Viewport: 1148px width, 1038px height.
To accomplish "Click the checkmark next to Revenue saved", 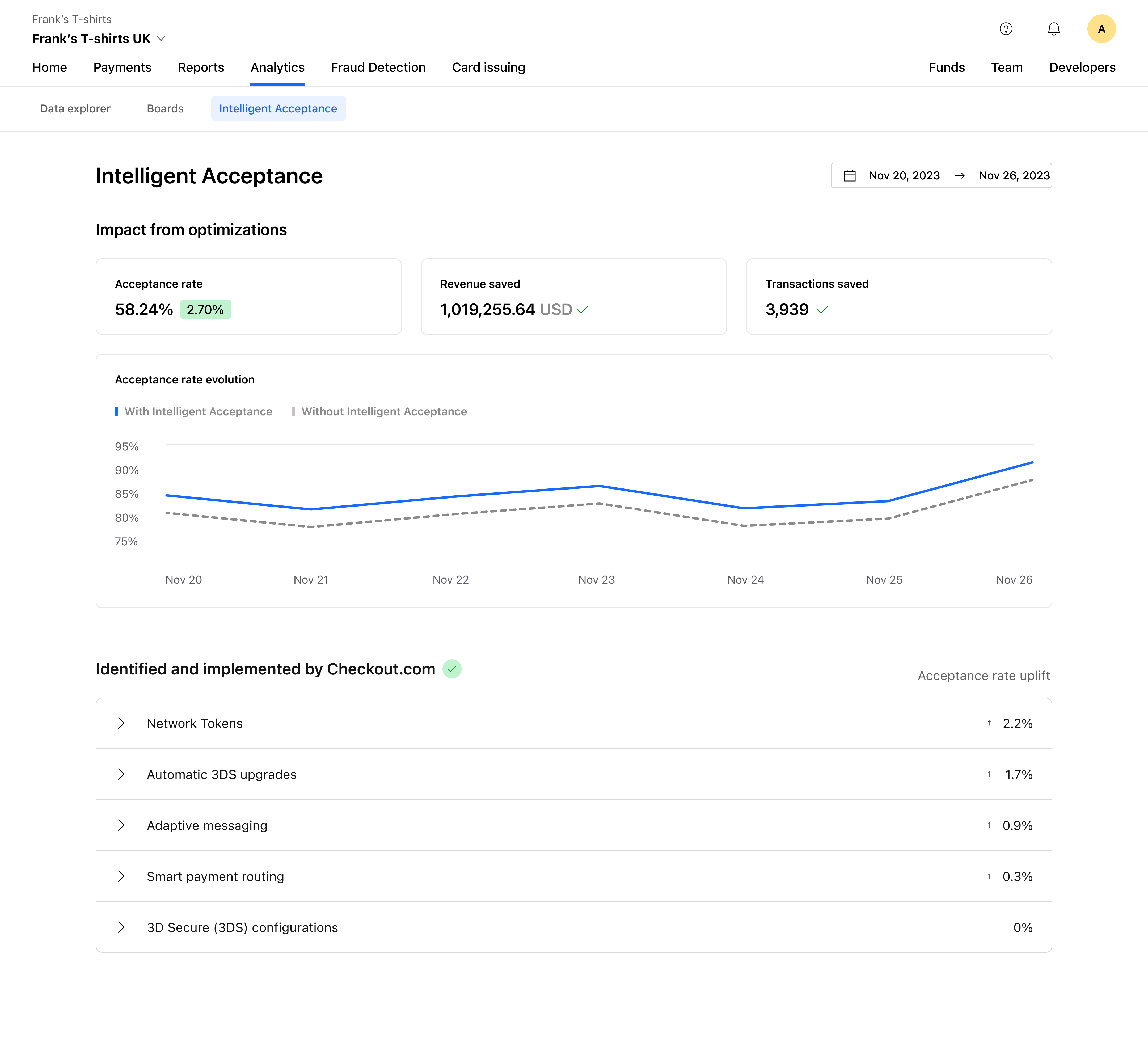I will coord(583,310).
